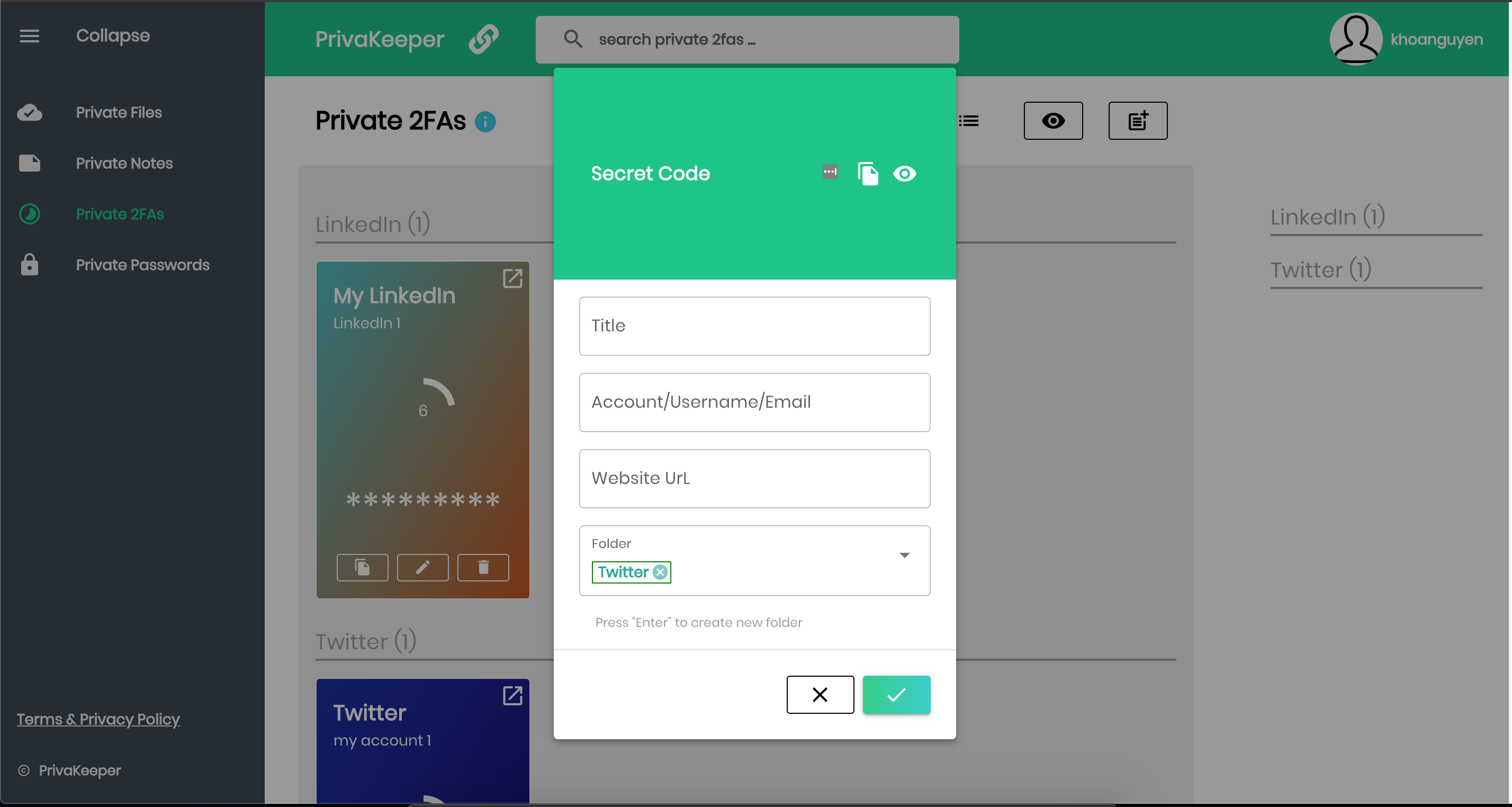Remove the Twitter folder chip

(x=660, y=572)
